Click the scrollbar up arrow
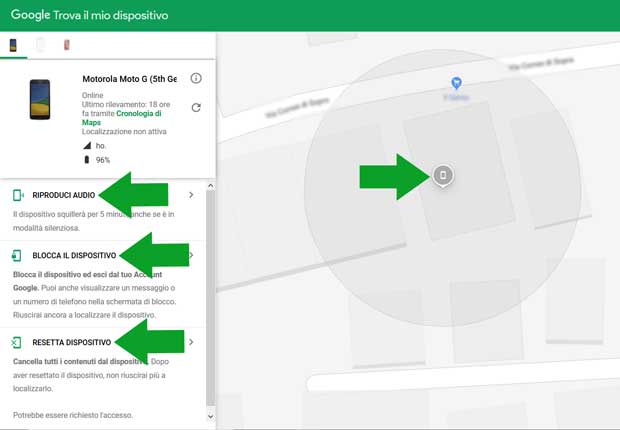The image size is (620, 430). click(211, 186)
